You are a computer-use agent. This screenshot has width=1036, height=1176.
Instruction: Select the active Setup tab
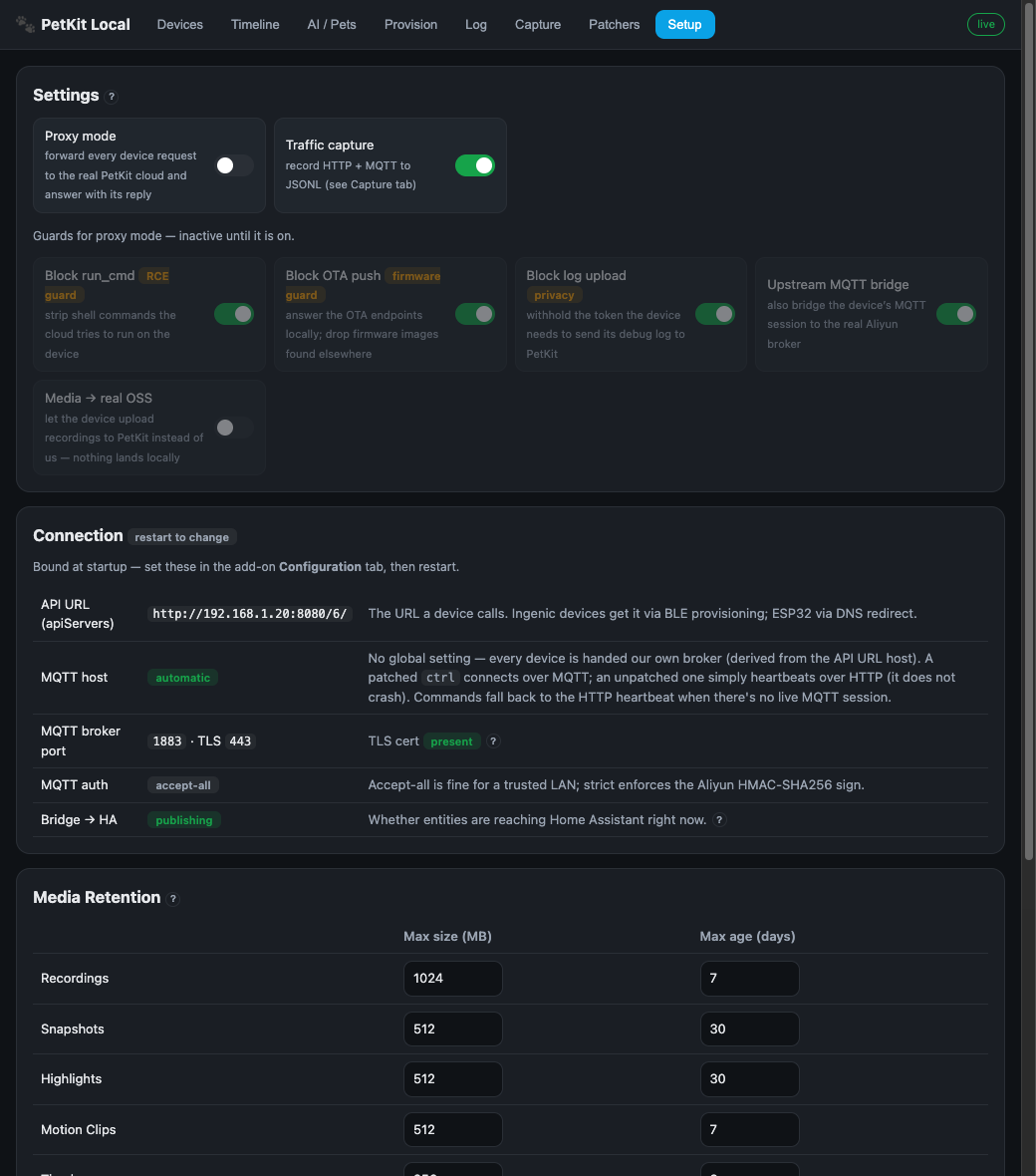(684, 24)
